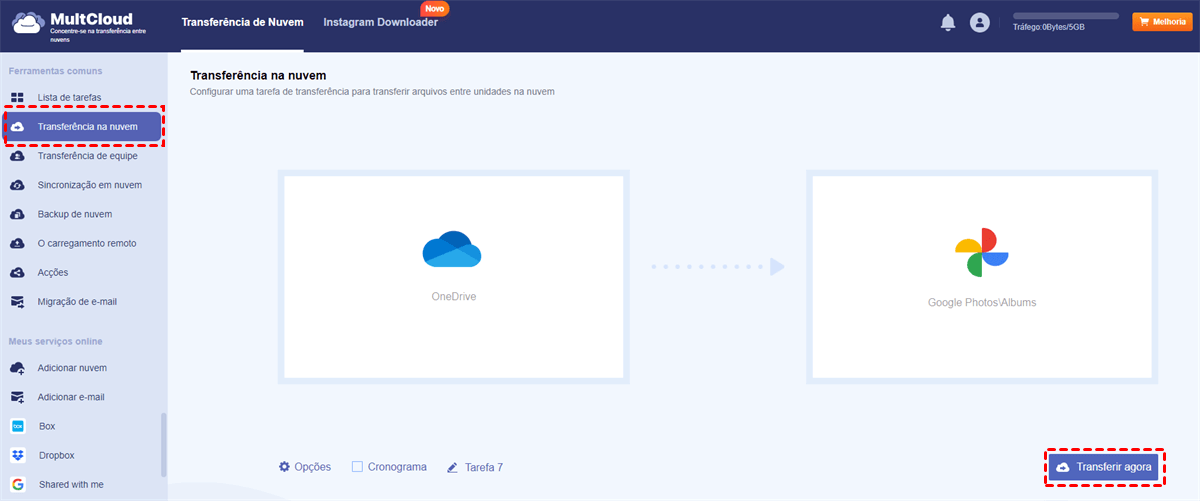Click the Migração de e-mail icon

(18, 301)
